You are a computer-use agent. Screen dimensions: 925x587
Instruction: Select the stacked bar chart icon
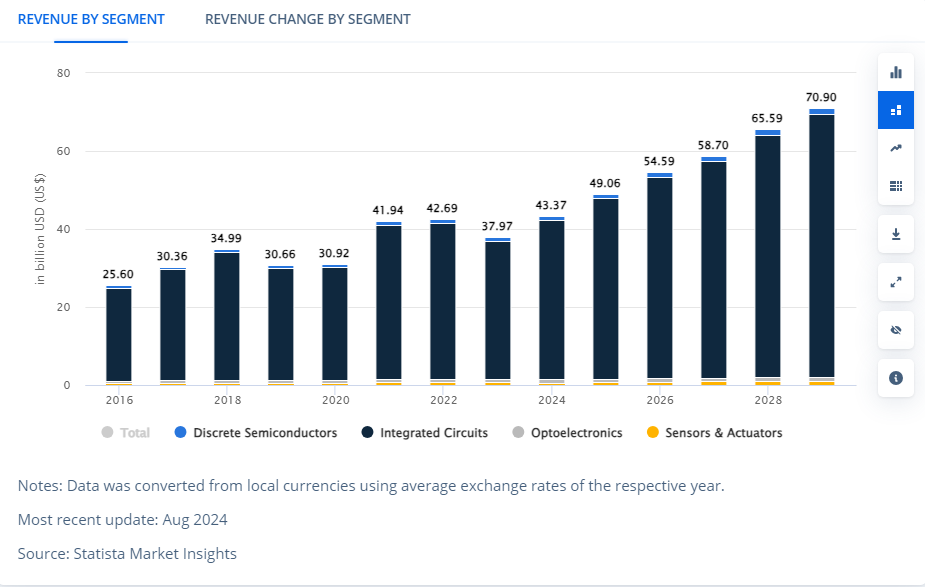[x=896, y=110]
